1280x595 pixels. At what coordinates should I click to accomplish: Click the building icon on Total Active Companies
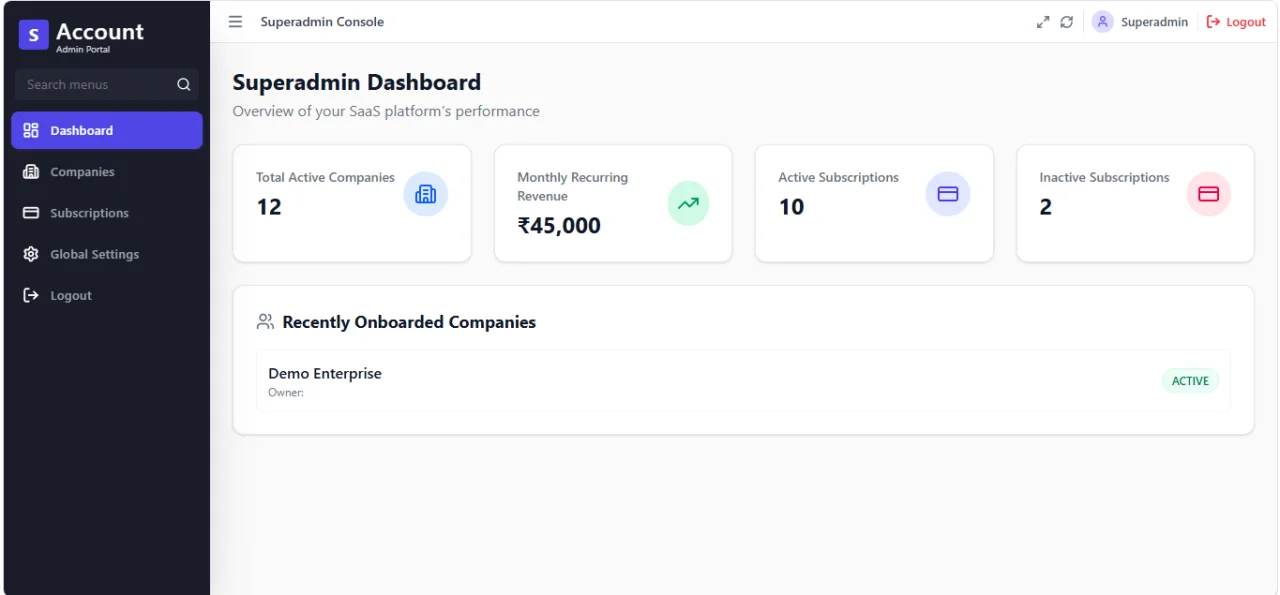coord(426,194)
